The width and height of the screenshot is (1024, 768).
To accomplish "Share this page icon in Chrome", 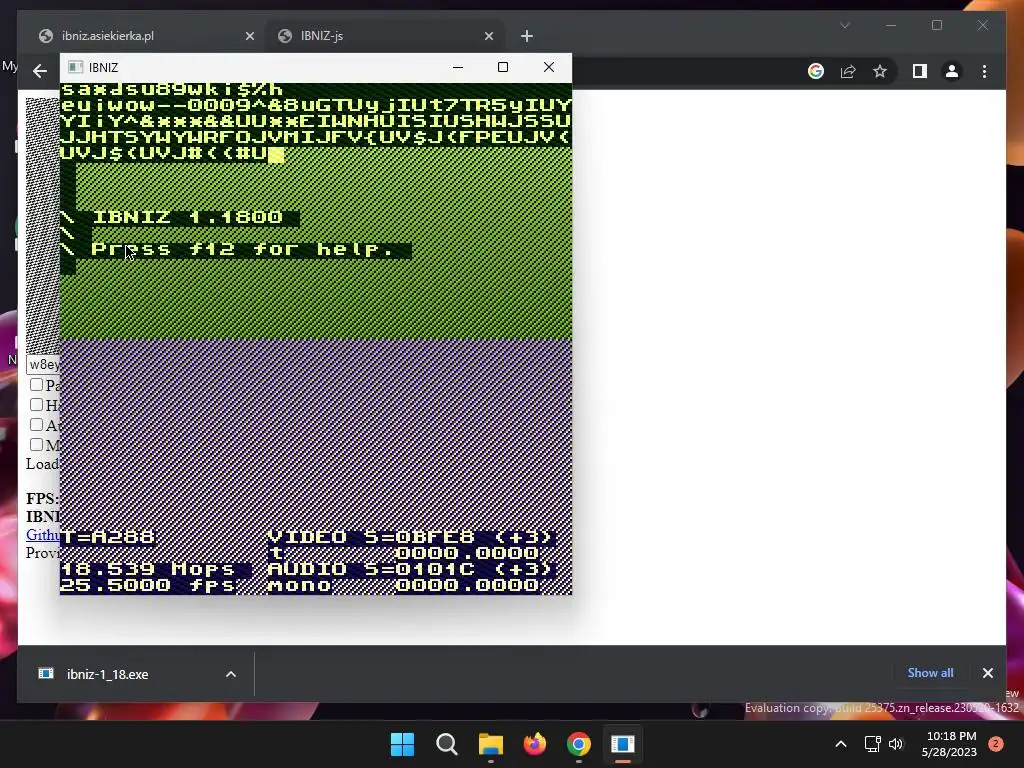I will click(x=848, y=71).
